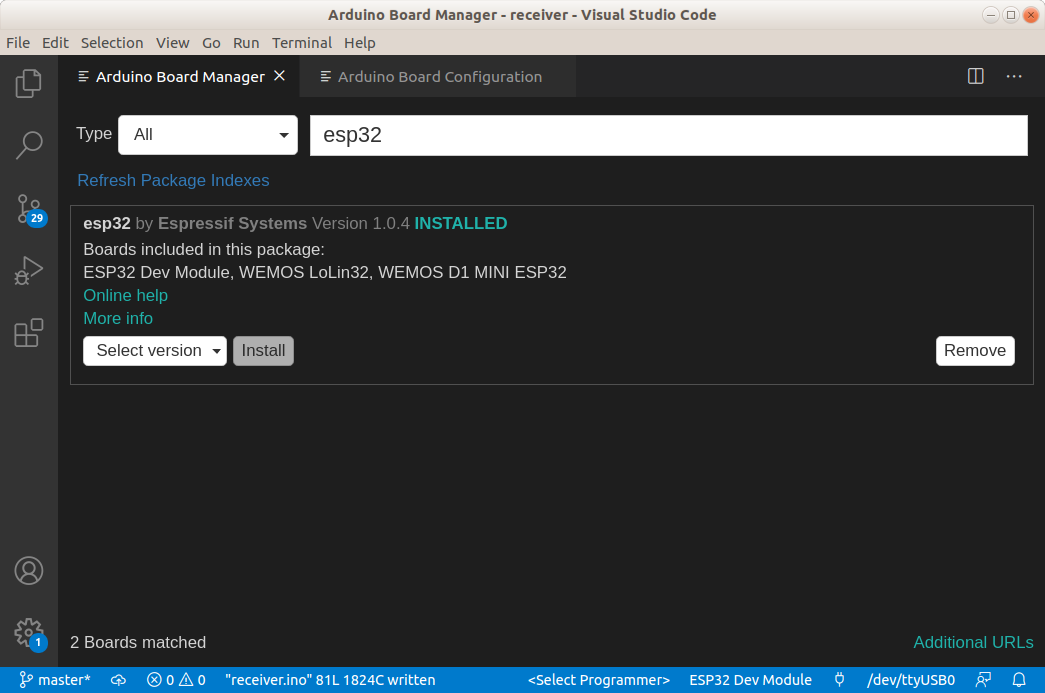
Task: Open the Search sidebar icon
Action: (x=28, y=145)
